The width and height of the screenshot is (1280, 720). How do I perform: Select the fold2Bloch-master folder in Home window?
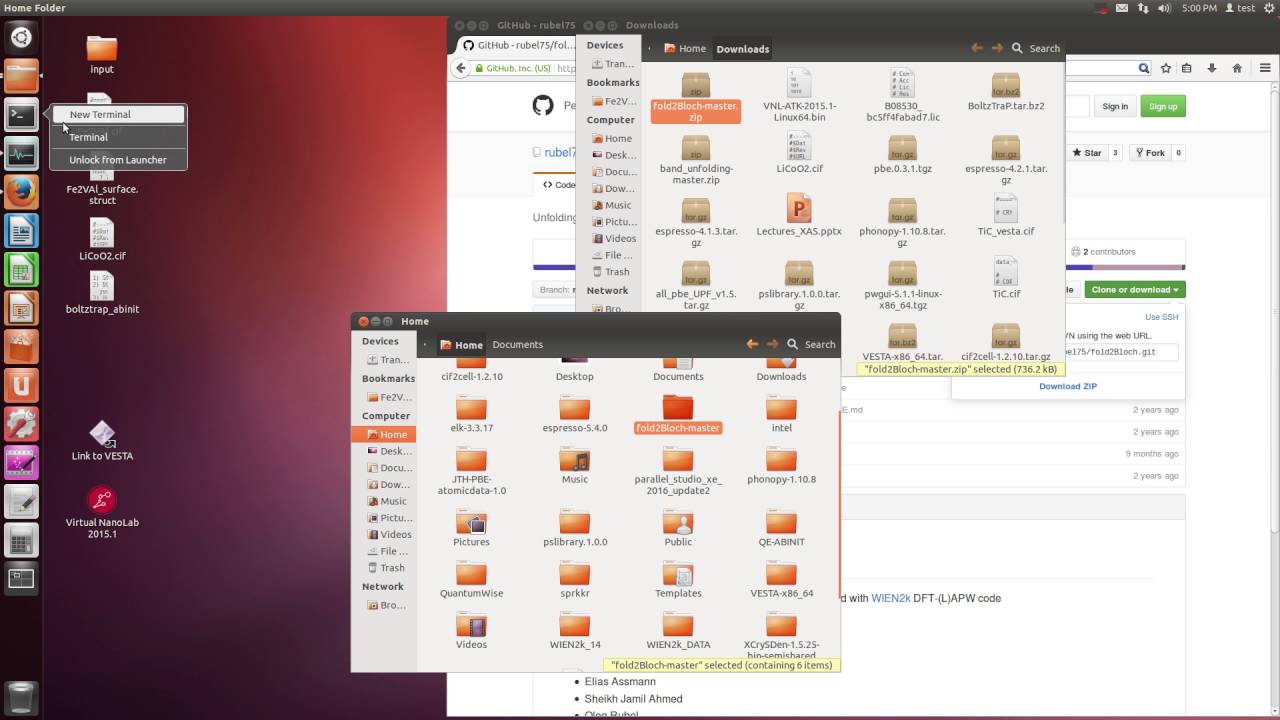click(x=678, y=414)
